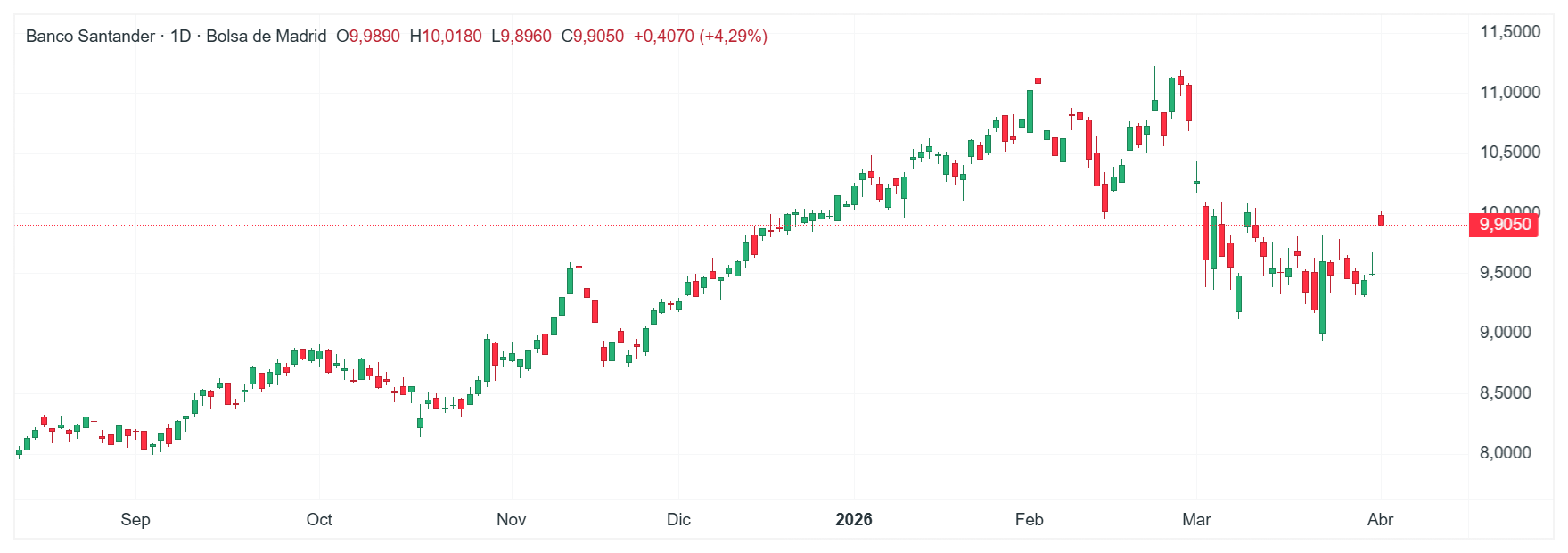Click the 11,5000 price axis label

pos(1510,32)
